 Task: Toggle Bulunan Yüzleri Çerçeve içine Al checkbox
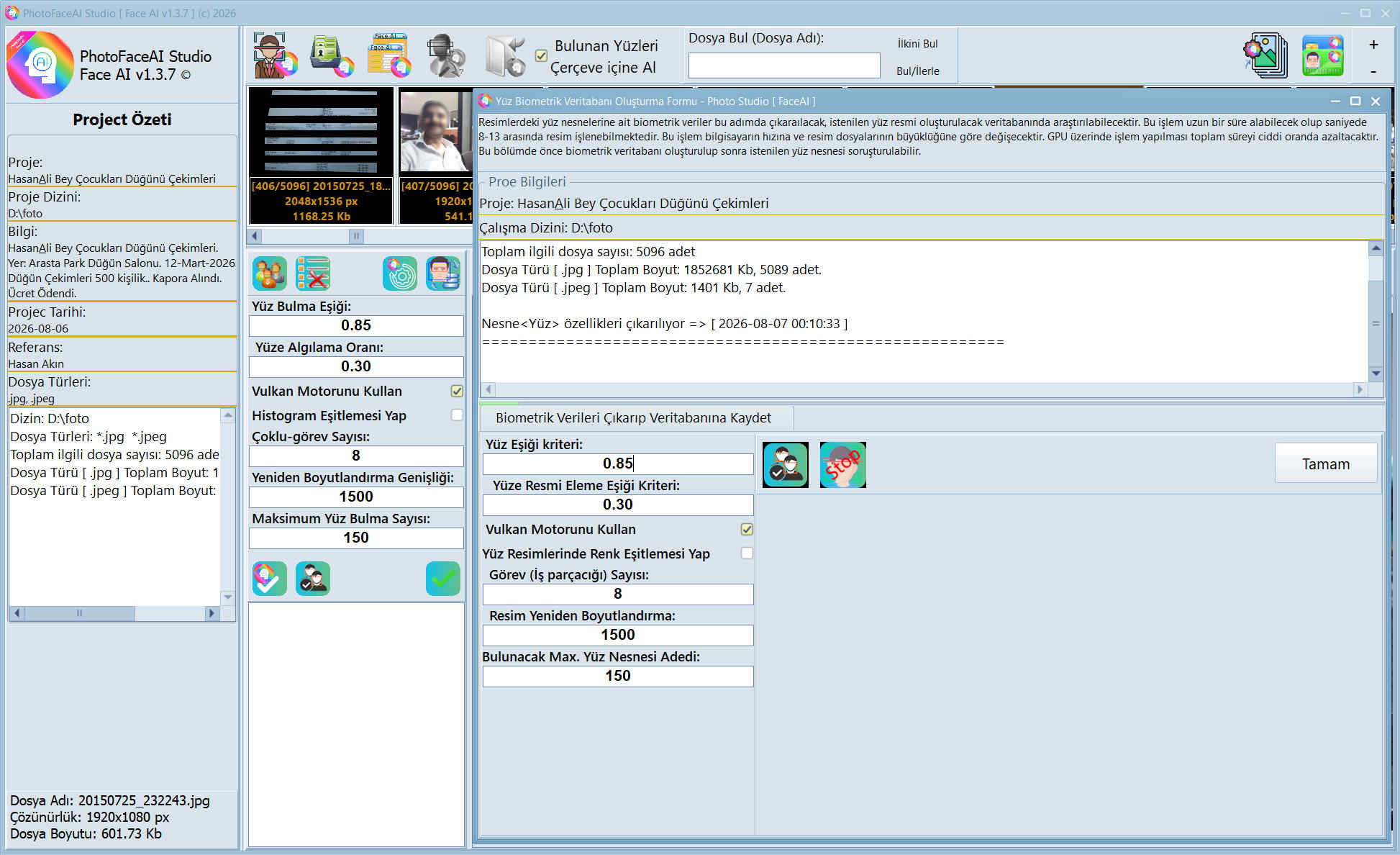541,55
